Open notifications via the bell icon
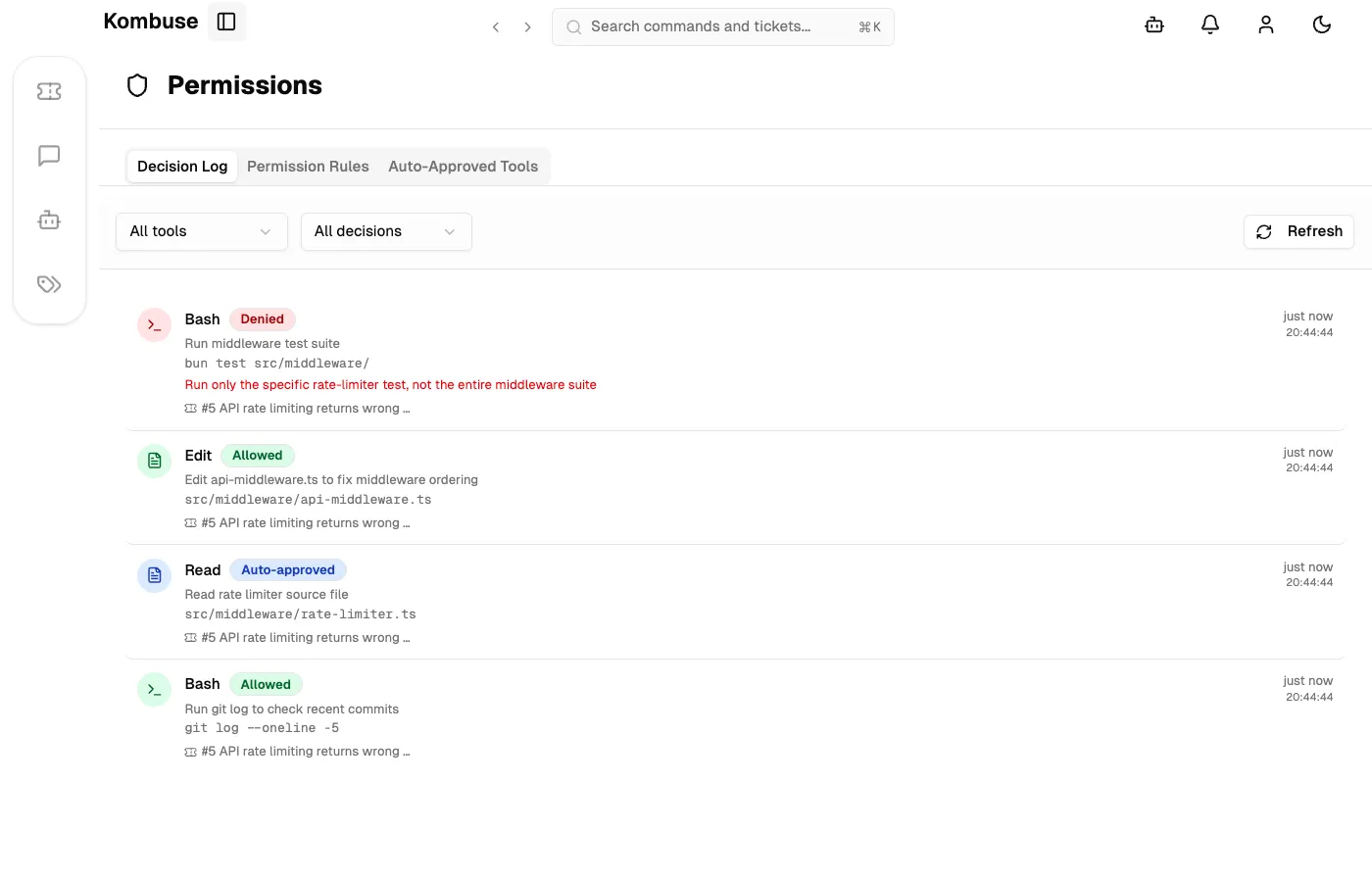 tap(1209, 24)
